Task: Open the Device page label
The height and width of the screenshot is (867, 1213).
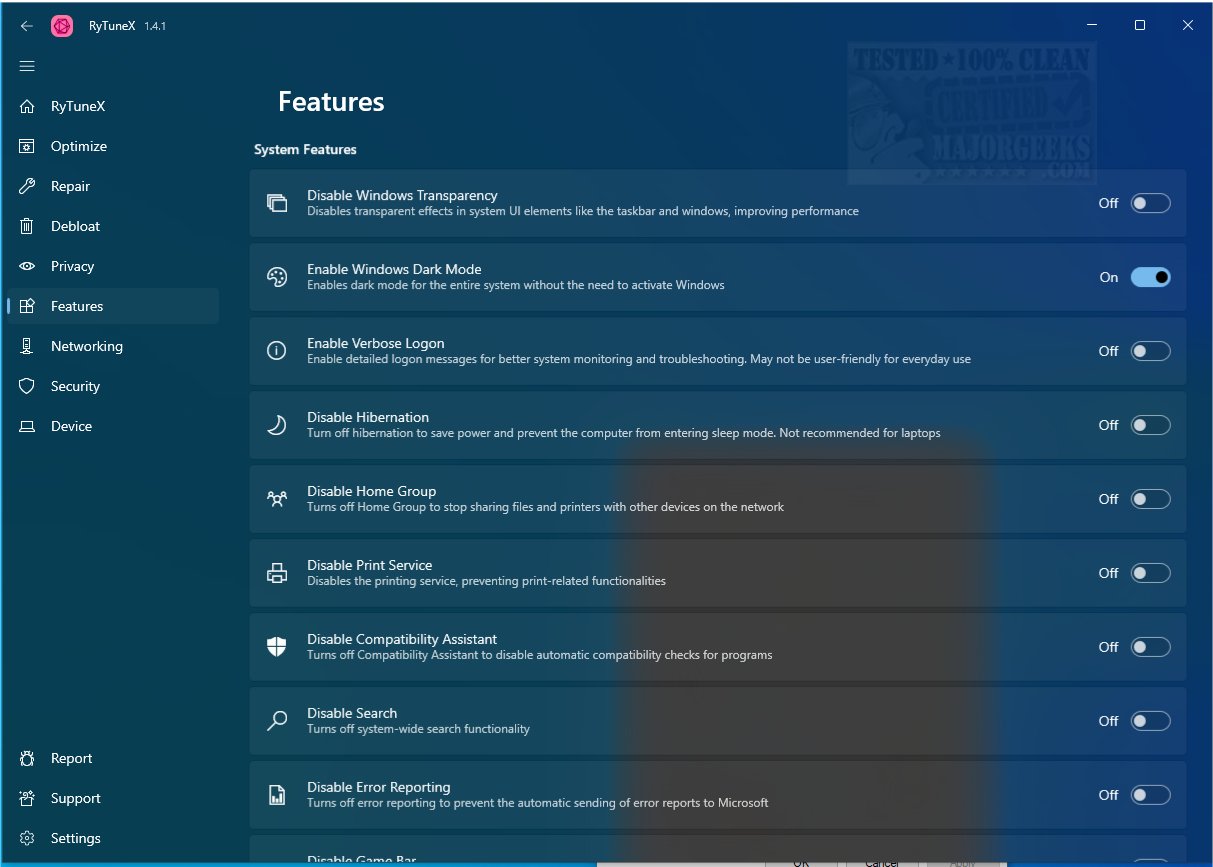Action: click(x=71, y=426)
